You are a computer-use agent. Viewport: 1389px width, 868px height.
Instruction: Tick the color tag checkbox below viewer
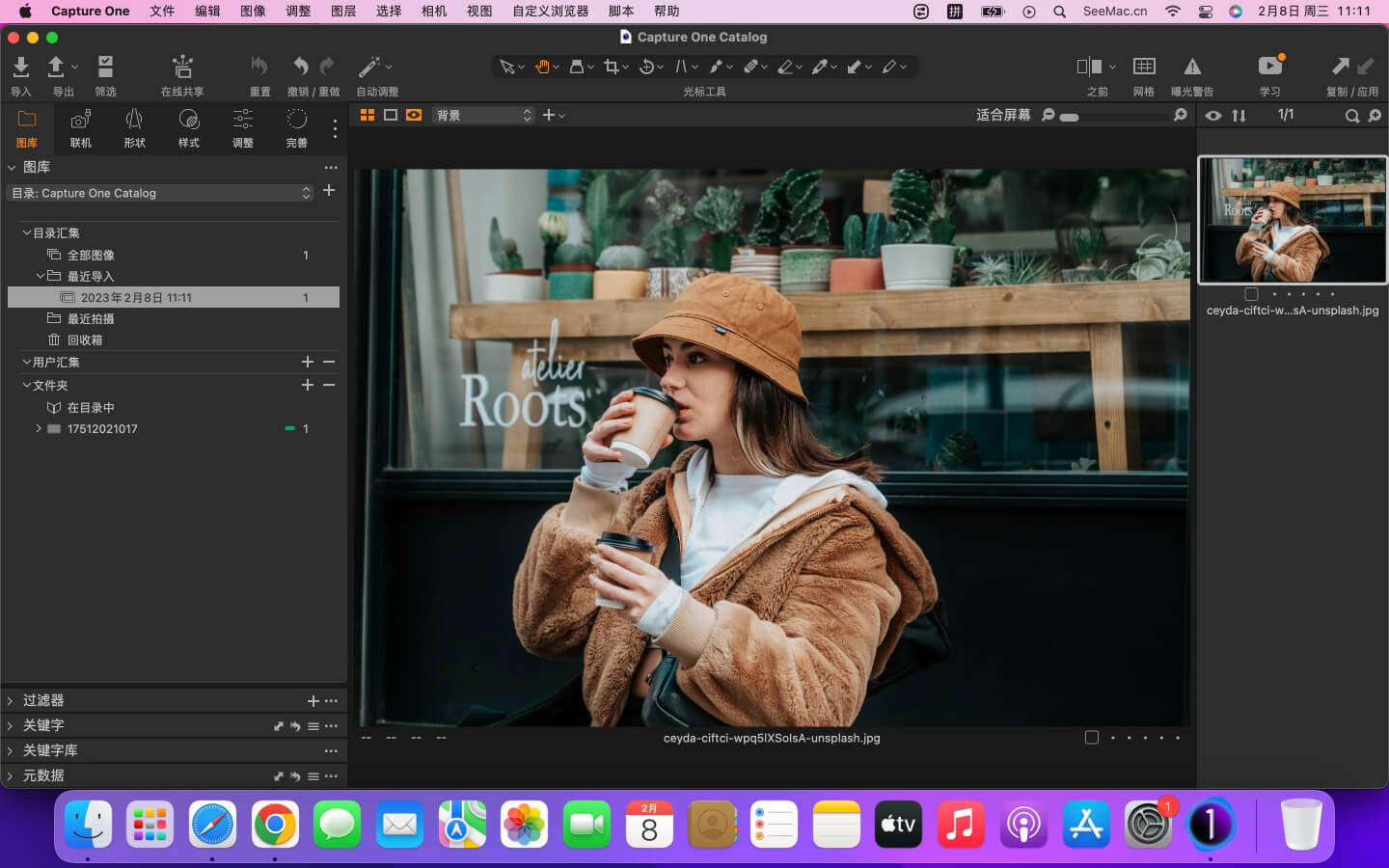pyautogui.click(x=1092, y=738)
